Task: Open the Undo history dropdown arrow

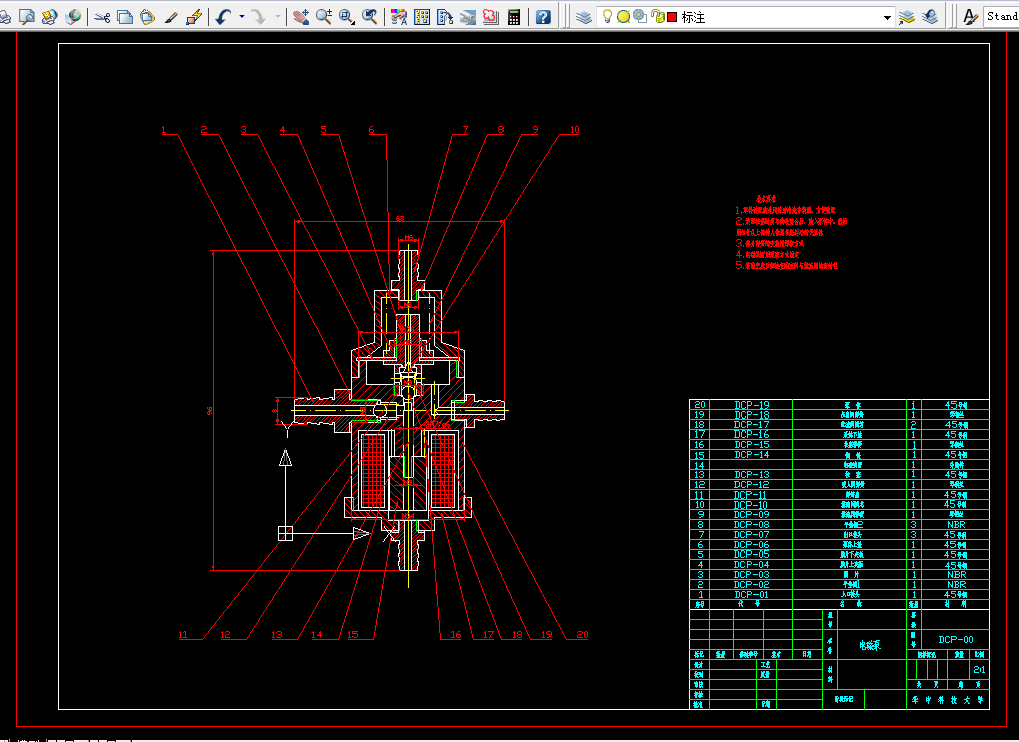Action: tap(242, 17)
